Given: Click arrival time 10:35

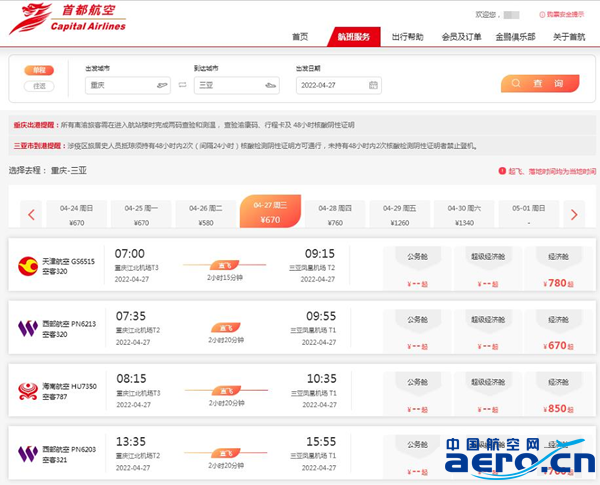Looking at the screenshot, I should 321,379.
